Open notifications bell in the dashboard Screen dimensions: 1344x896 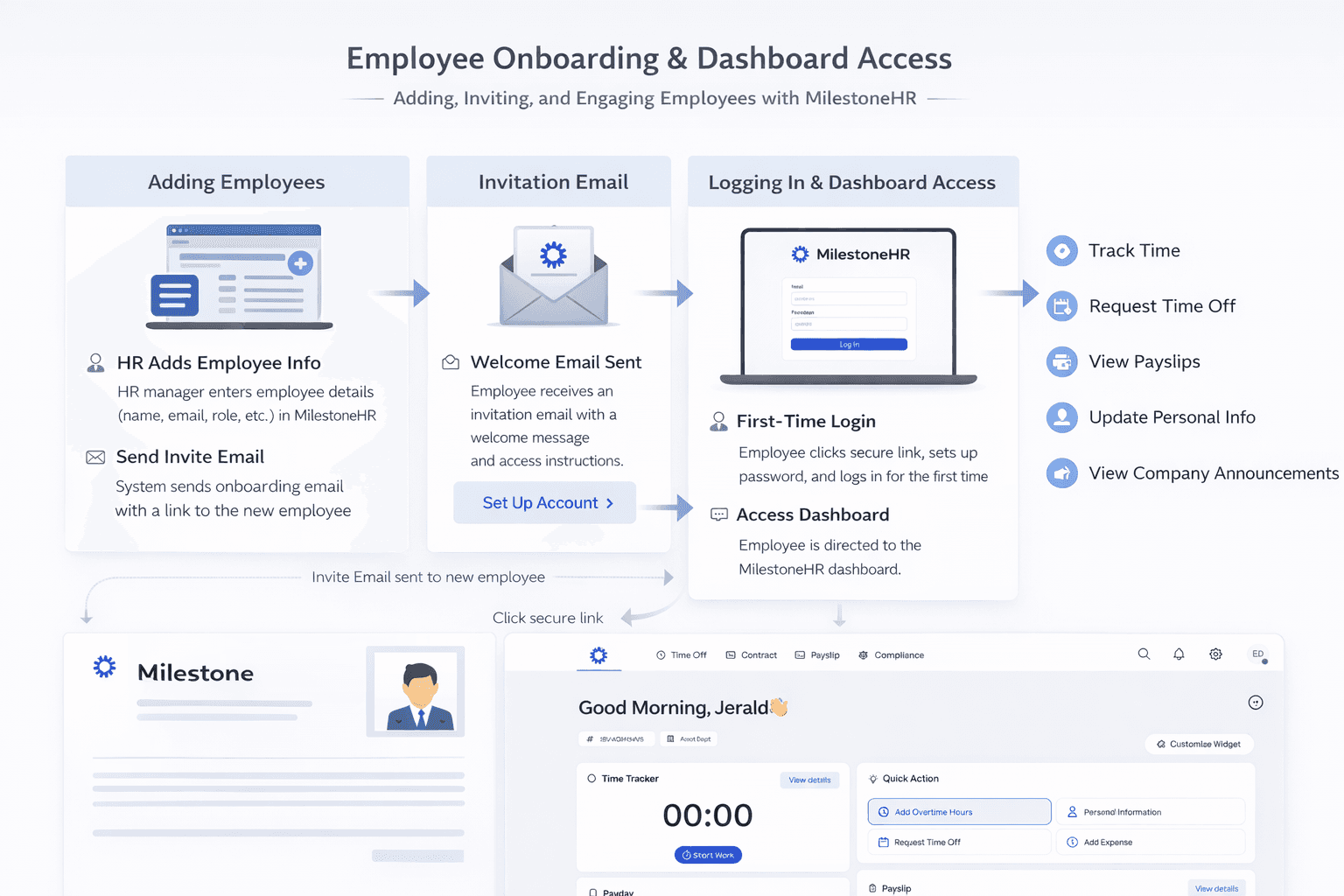[x=1179, y=654]
